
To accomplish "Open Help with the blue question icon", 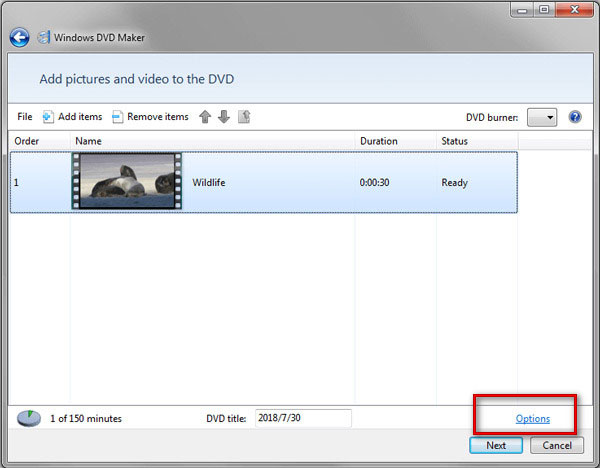I will (x=575, y=117).
